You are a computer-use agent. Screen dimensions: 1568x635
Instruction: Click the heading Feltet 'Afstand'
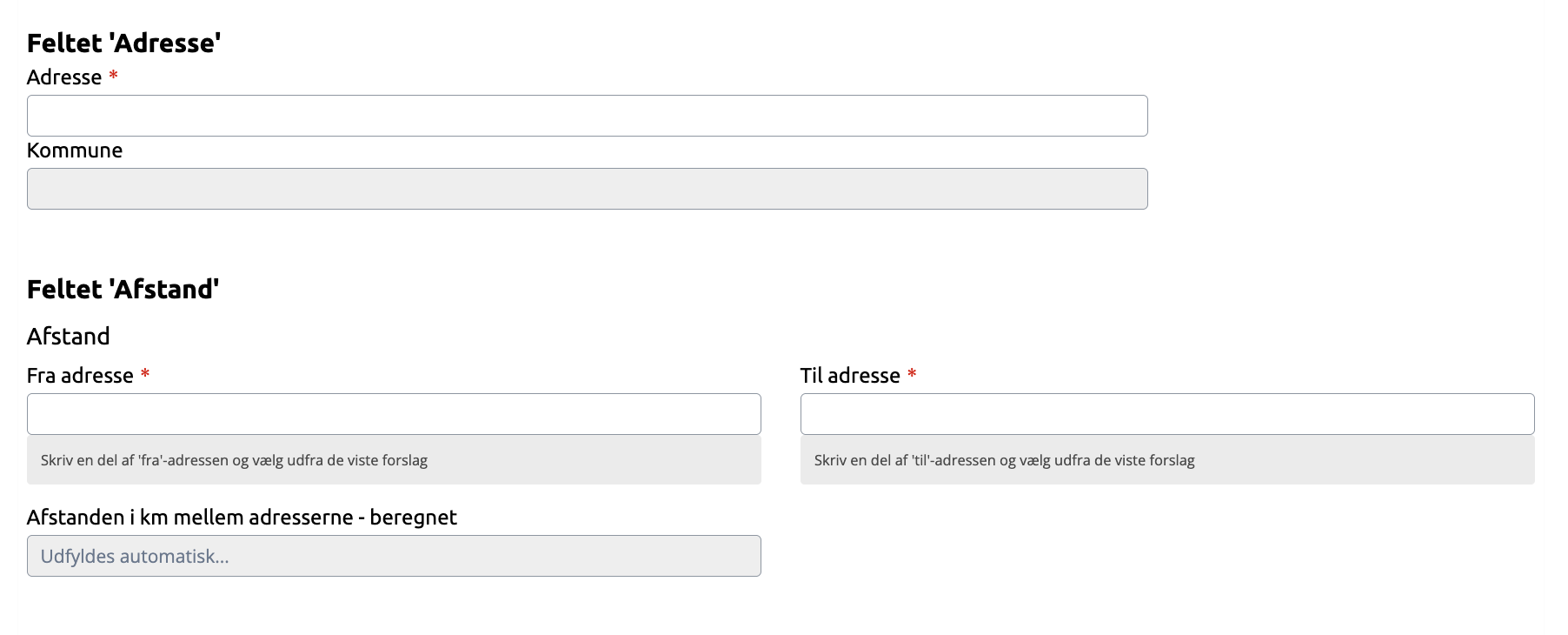[123, 289]
